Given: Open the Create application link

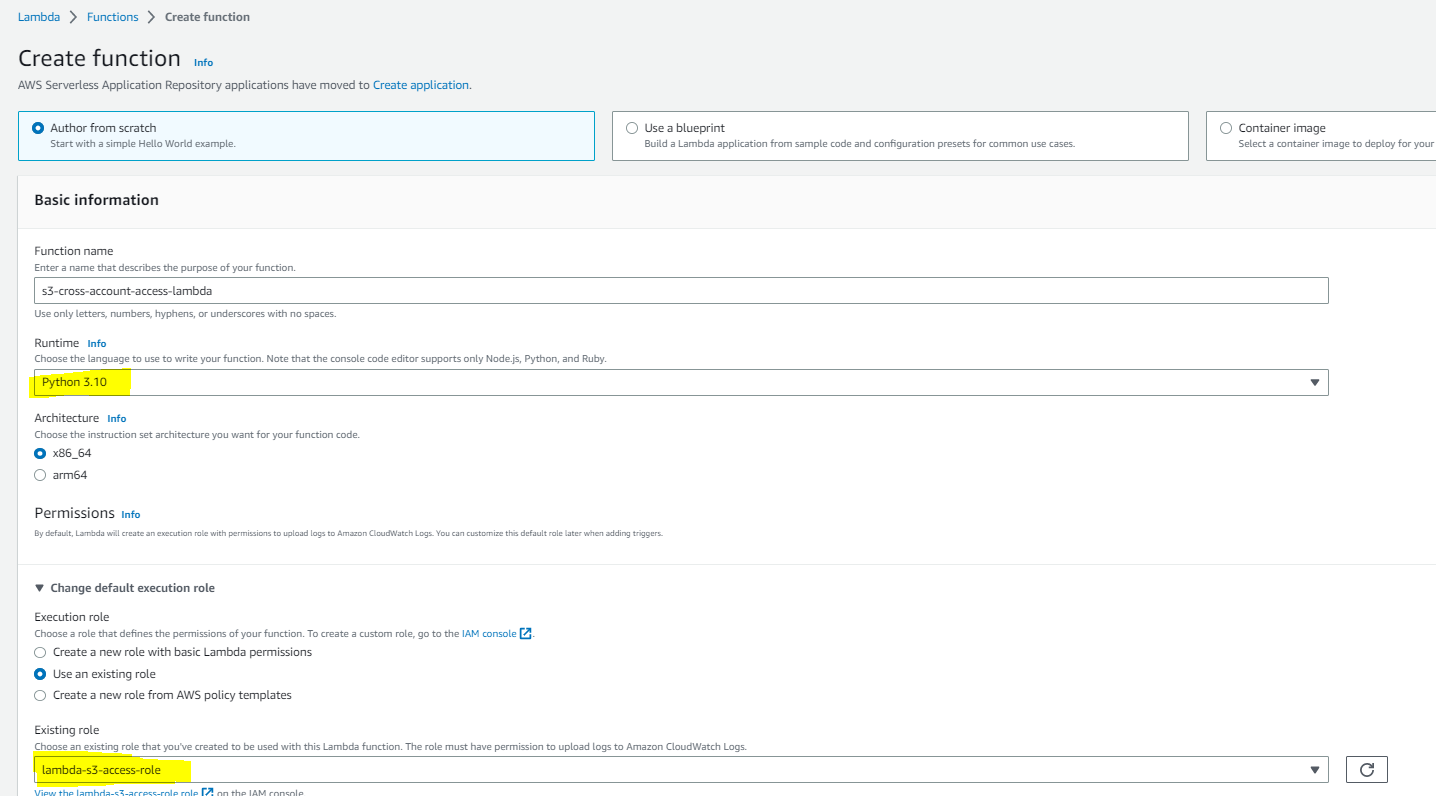Looking at the screenshot, I should click(x=420, y=85).
